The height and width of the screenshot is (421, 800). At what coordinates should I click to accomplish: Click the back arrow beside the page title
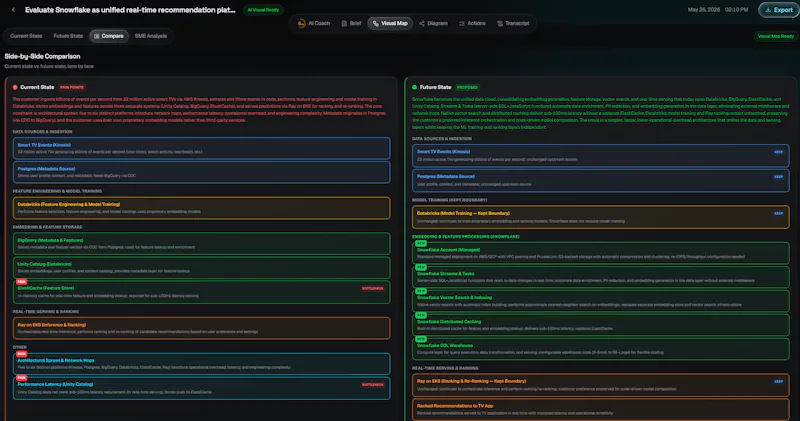click(x=13, y=10)
